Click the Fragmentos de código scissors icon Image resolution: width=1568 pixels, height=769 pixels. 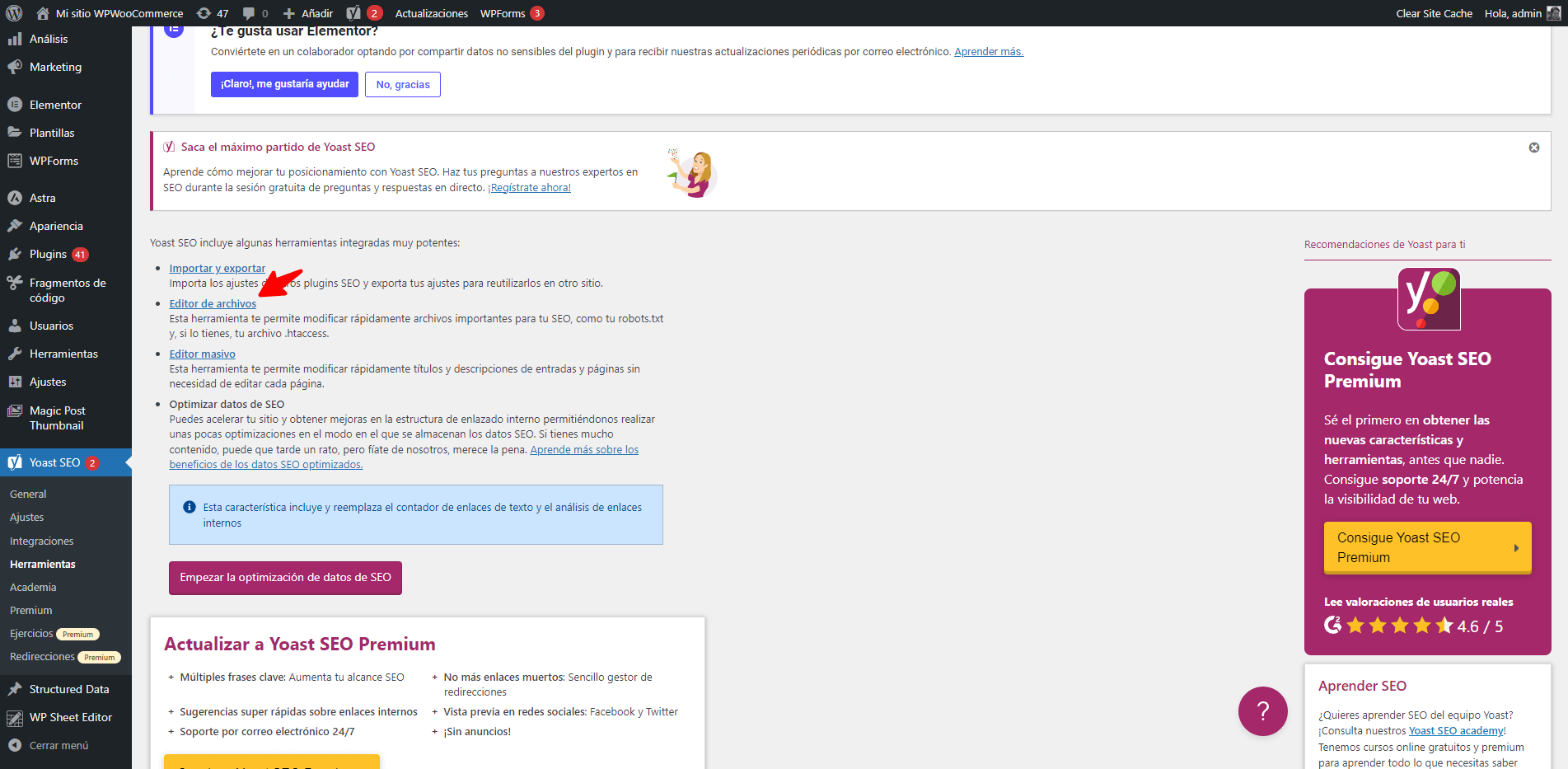coord(15,283)
